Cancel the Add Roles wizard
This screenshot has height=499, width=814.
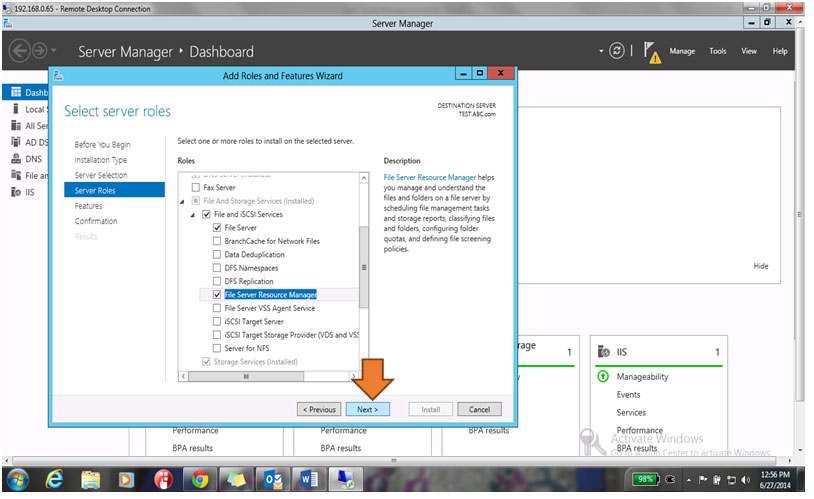(x=479, y=409)
